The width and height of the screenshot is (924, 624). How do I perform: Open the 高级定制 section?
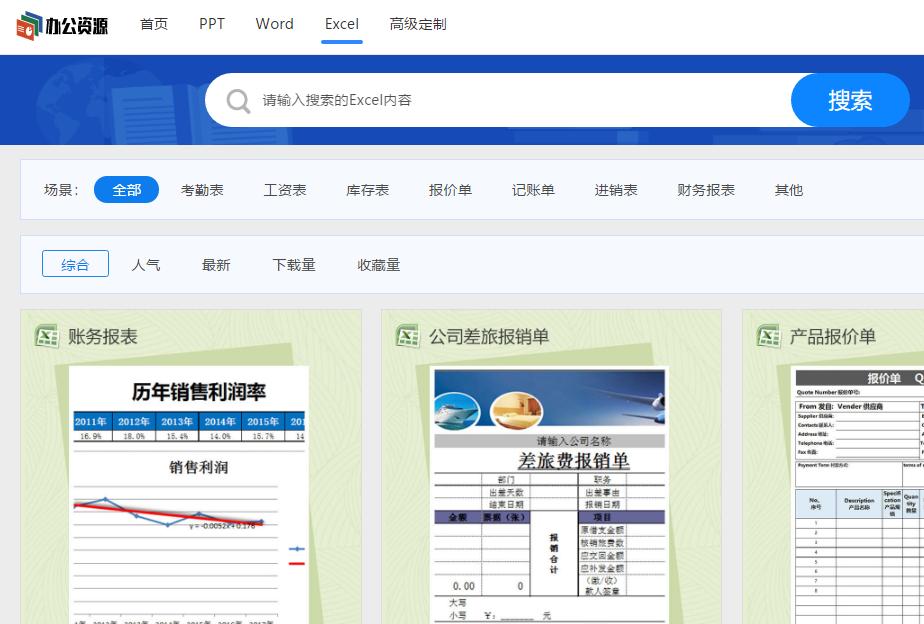point(417,23)
